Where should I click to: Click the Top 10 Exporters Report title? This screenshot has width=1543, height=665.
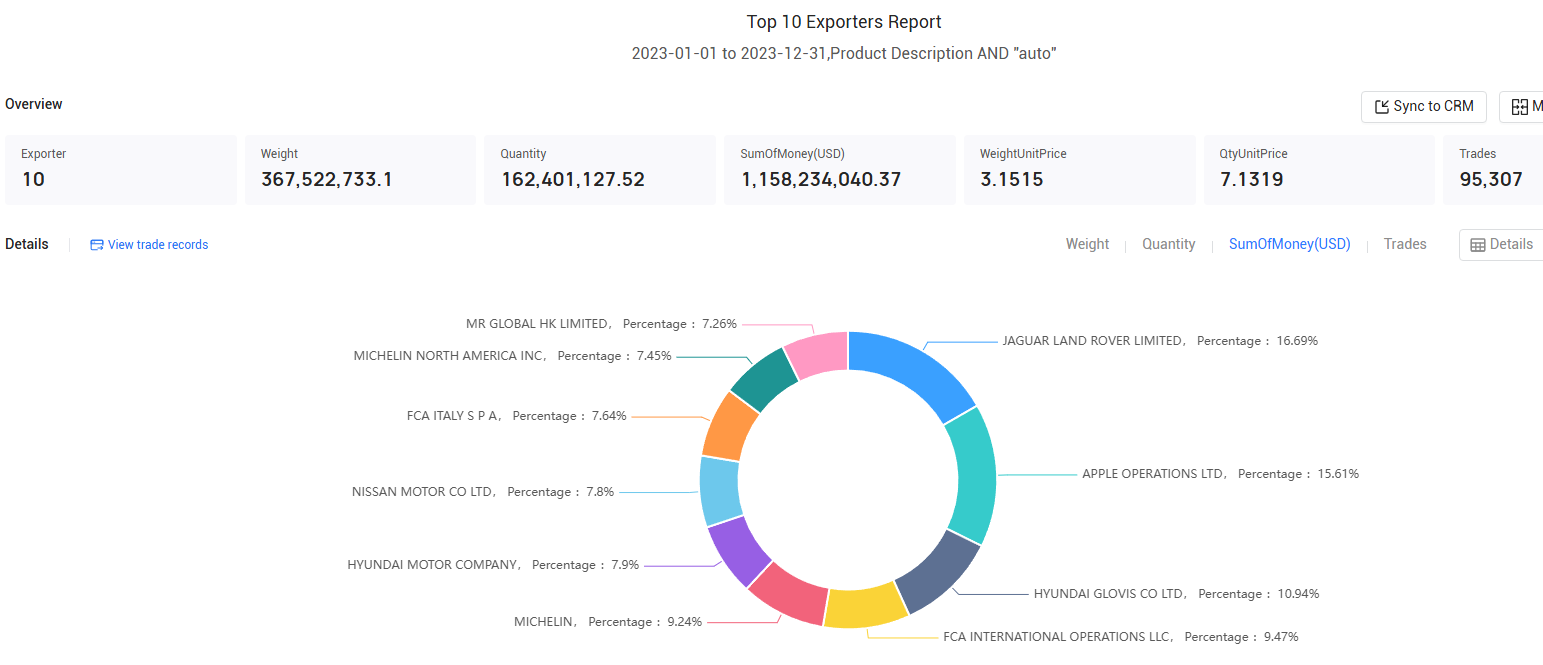coord(844,22)
